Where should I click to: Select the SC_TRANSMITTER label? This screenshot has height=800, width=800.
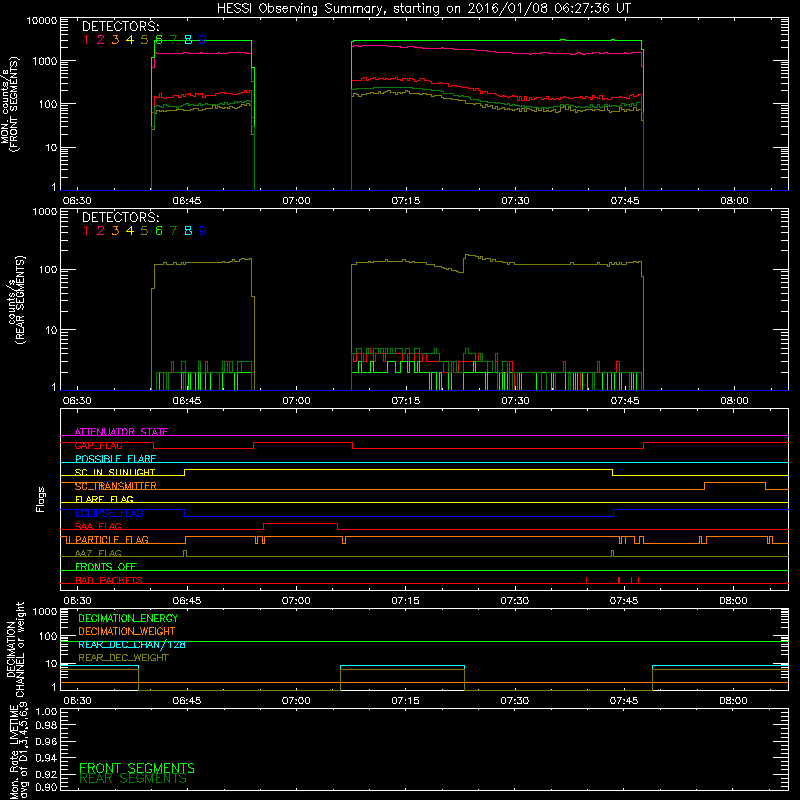116,486
